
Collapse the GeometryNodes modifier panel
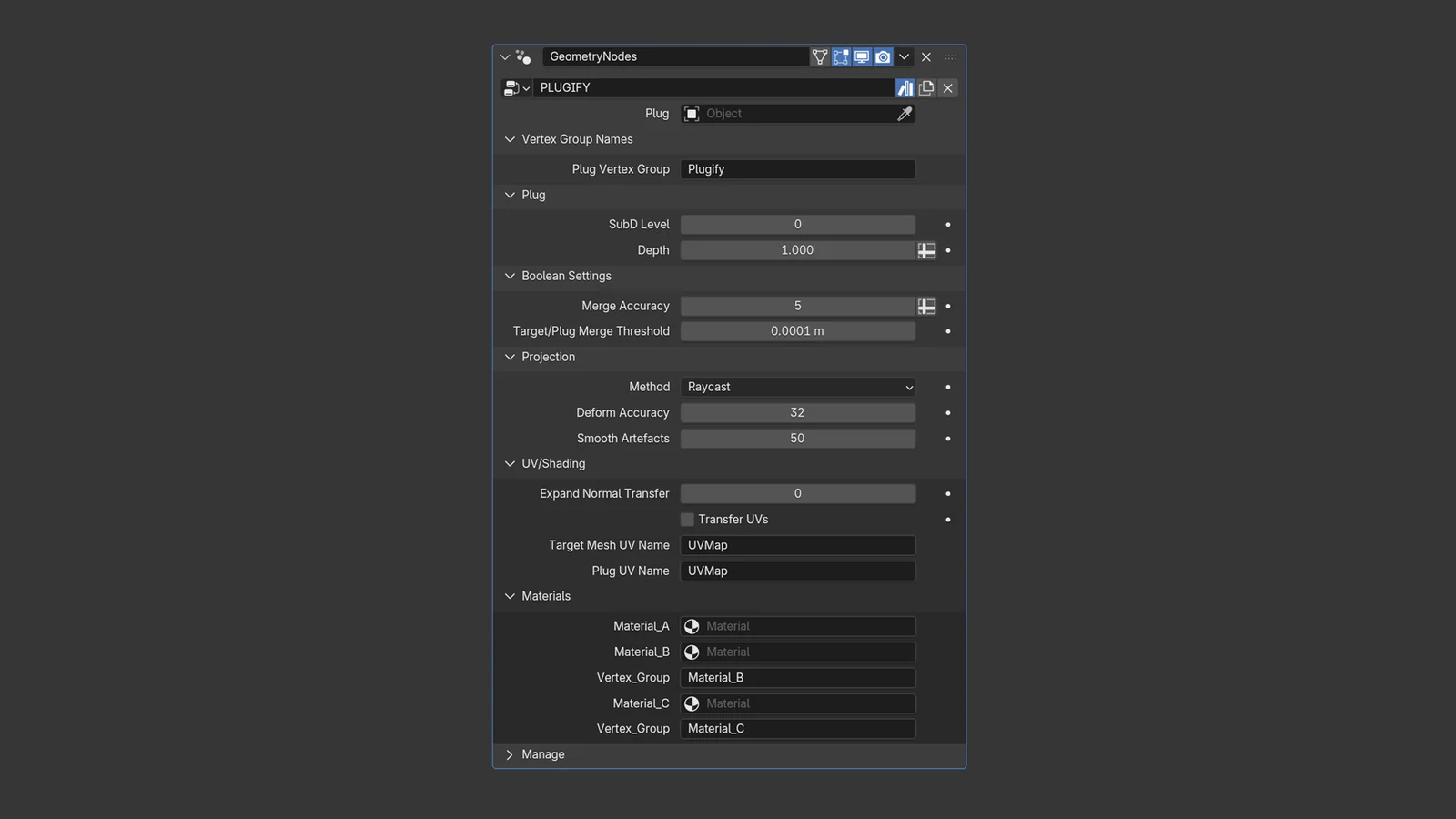504,56
